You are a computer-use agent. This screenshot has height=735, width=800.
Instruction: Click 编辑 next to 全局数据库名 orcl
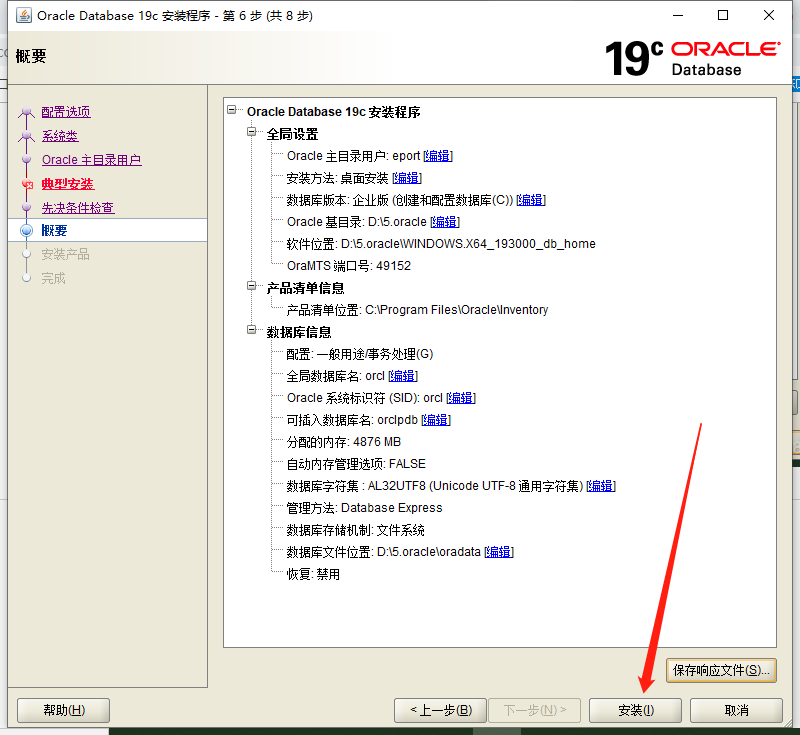(402, 376)
